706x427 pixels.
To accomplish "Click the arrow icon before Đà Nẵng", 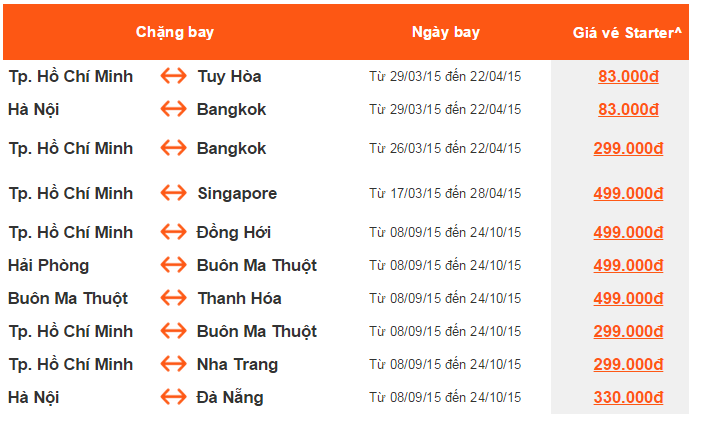I will pyautogui.click(x=173, y=397).
